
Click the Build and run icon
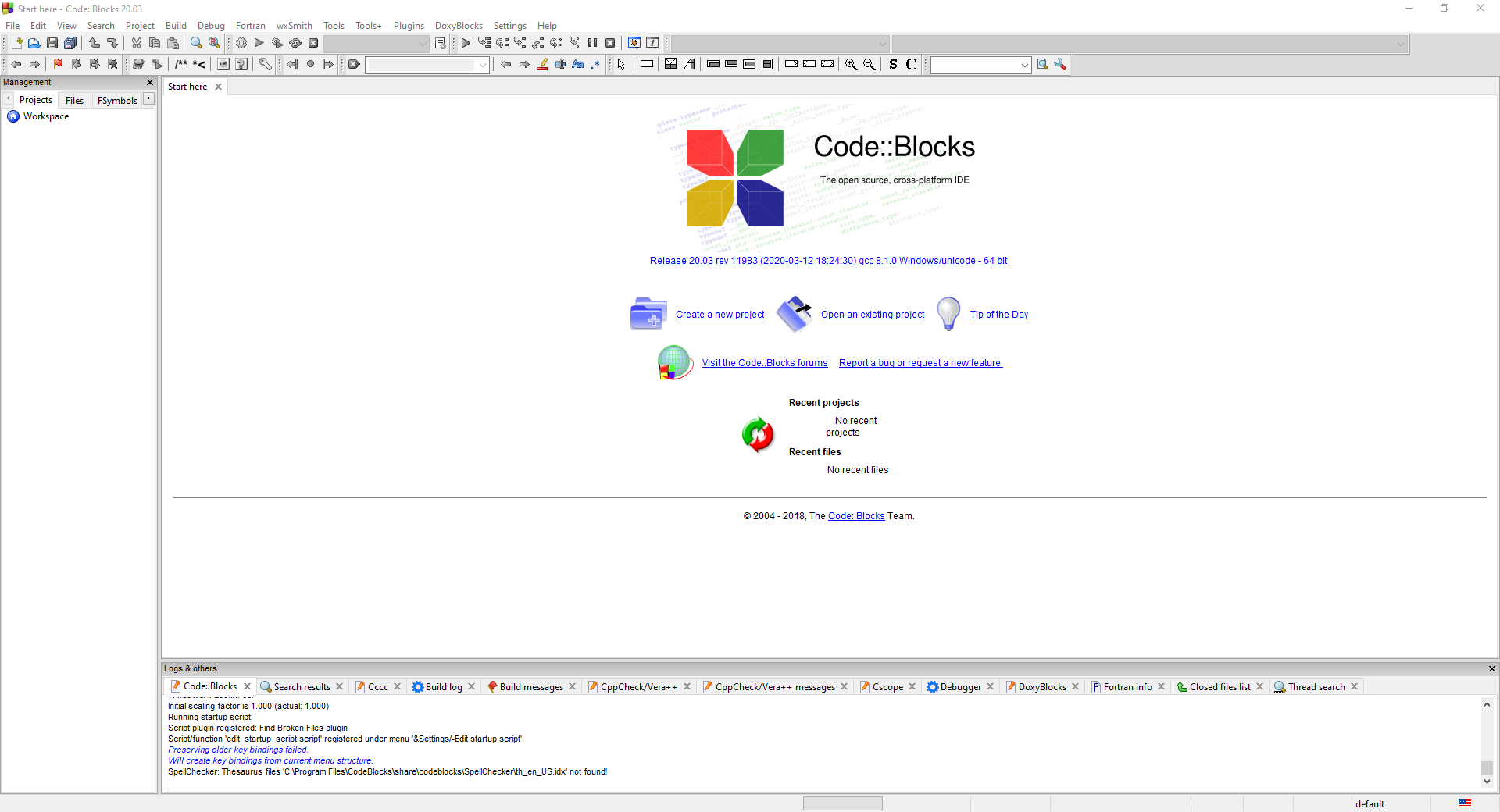coord(277,43)
